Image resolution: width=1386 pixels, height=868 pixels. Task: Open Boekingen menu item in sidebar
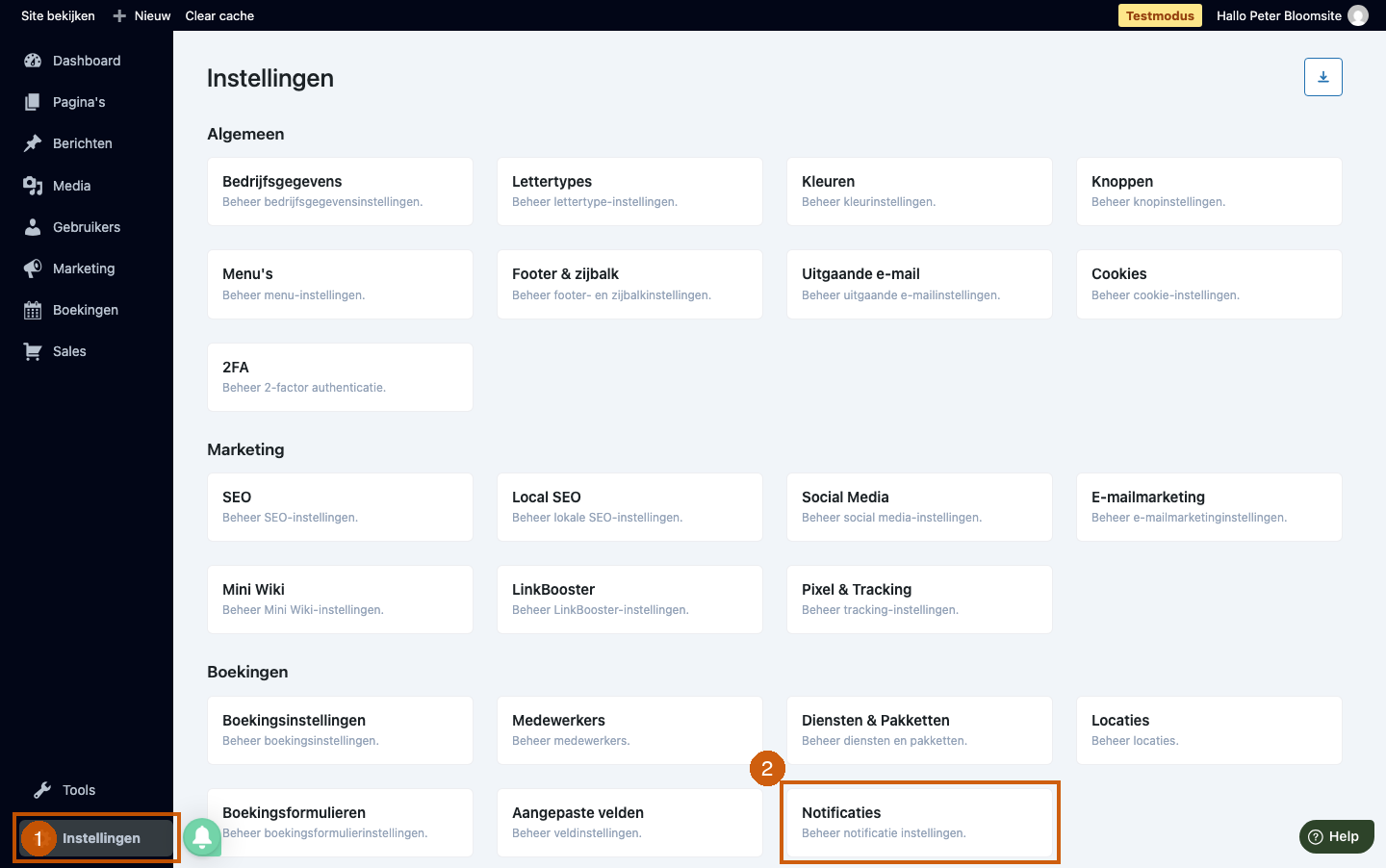coord(87,310)
